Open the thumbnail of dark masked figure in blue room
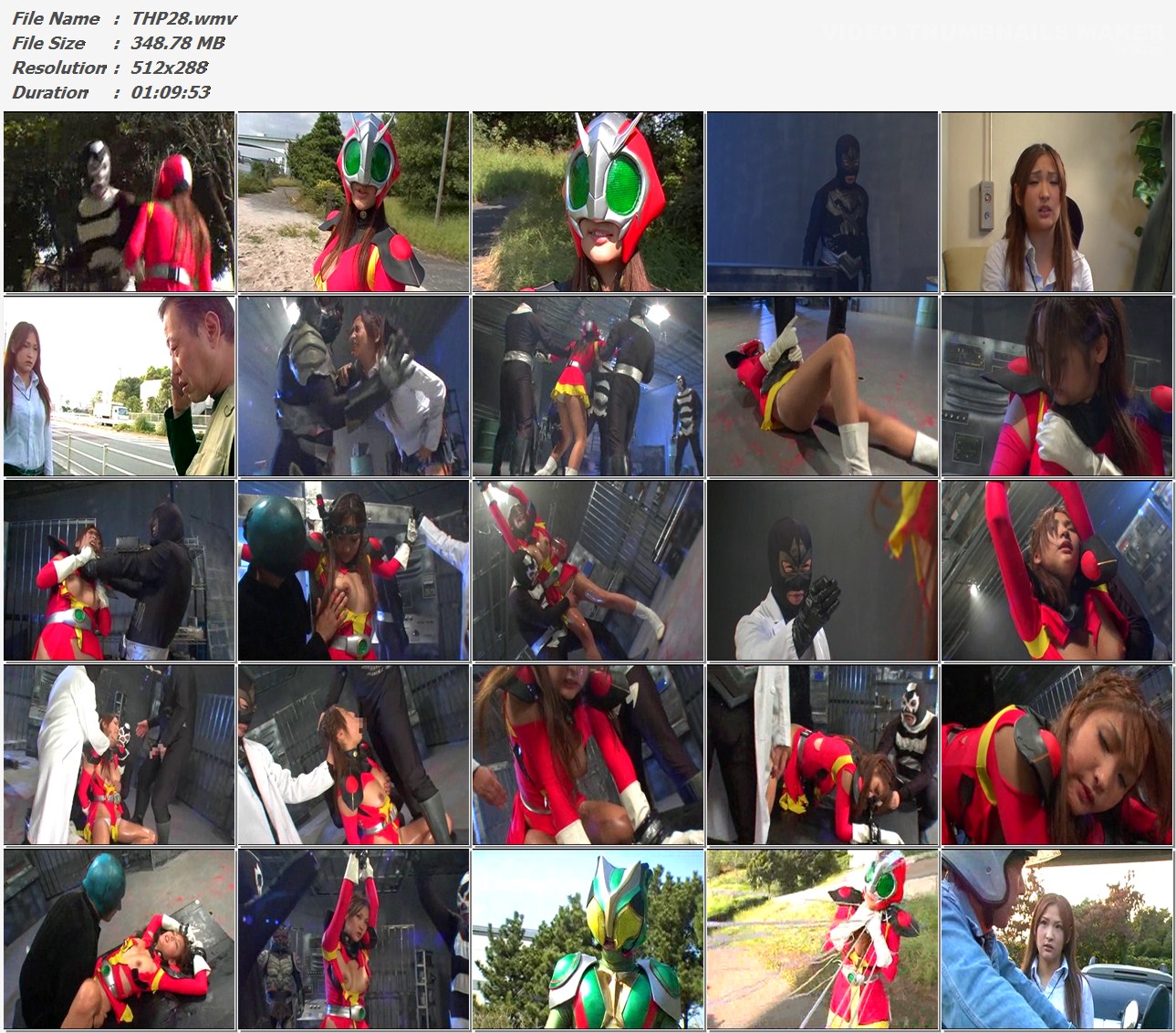Viewport: 1176px width, 1033px height. click(x=823, y=202)
